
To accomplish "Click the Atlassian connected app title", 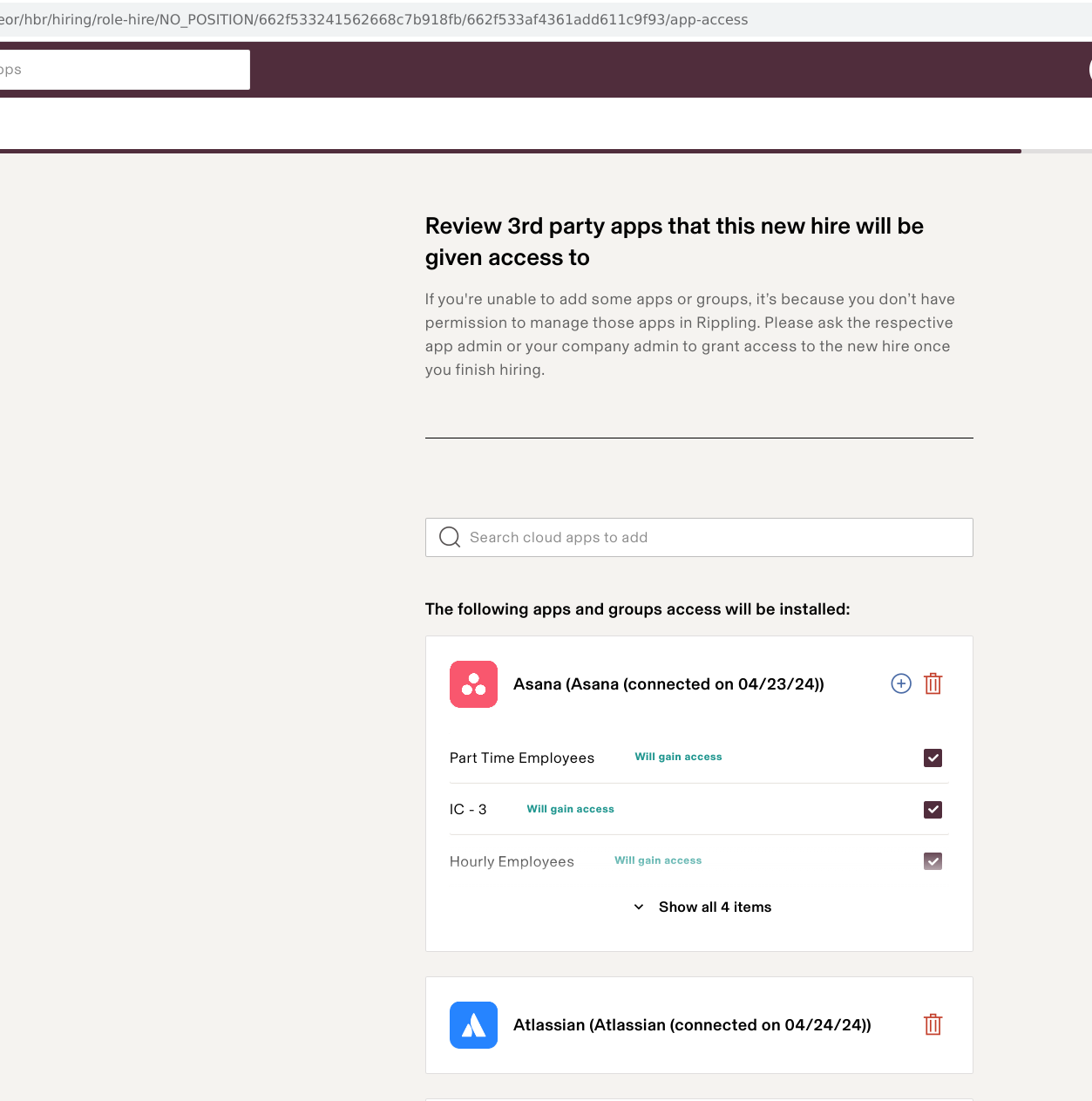I will (x=692, y=1025).
